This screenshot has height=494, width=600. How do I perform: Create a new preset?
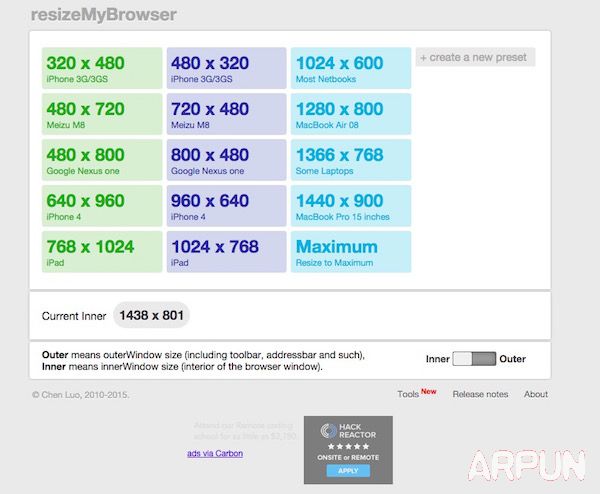[475, 57]
